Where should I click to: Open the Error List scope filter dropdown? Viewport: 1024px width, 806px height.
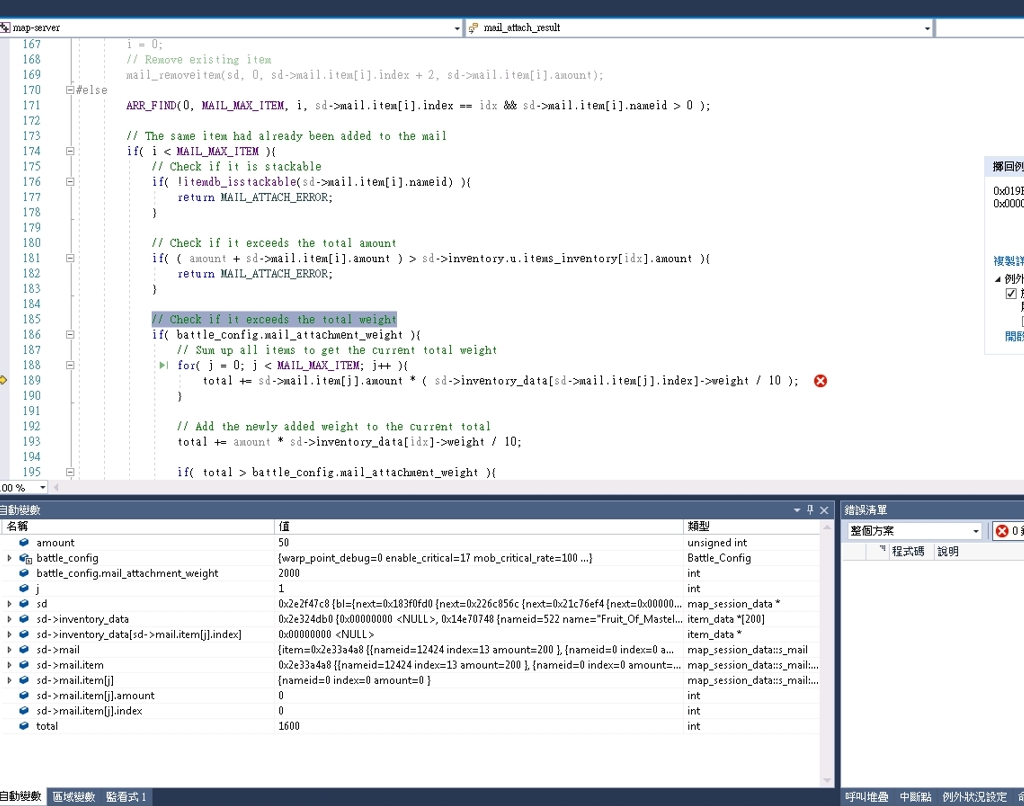click(x=976, y=531)
